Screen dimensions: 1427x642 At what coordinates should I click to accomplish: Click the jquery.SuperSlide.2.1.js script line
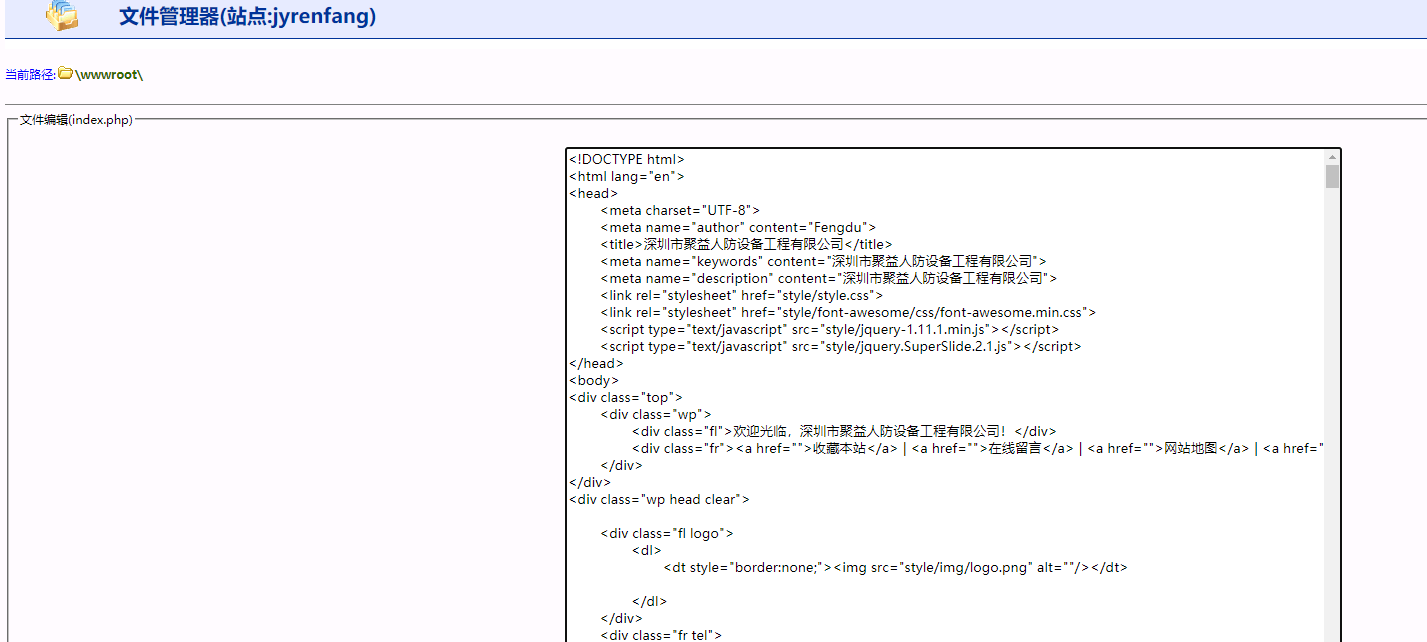(x=841, y=346)
